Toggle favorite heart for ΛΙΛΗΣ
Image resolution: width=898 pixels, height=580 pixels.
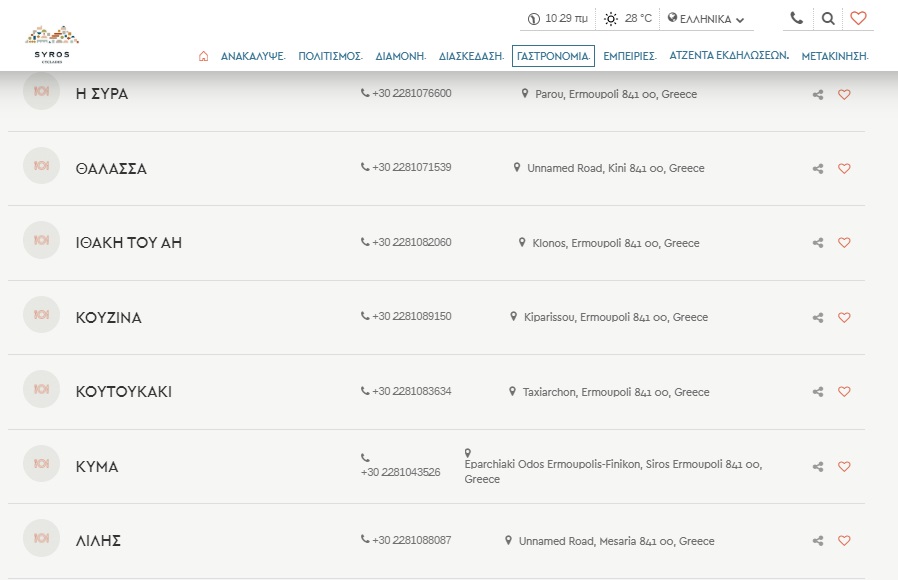point(844,541)
